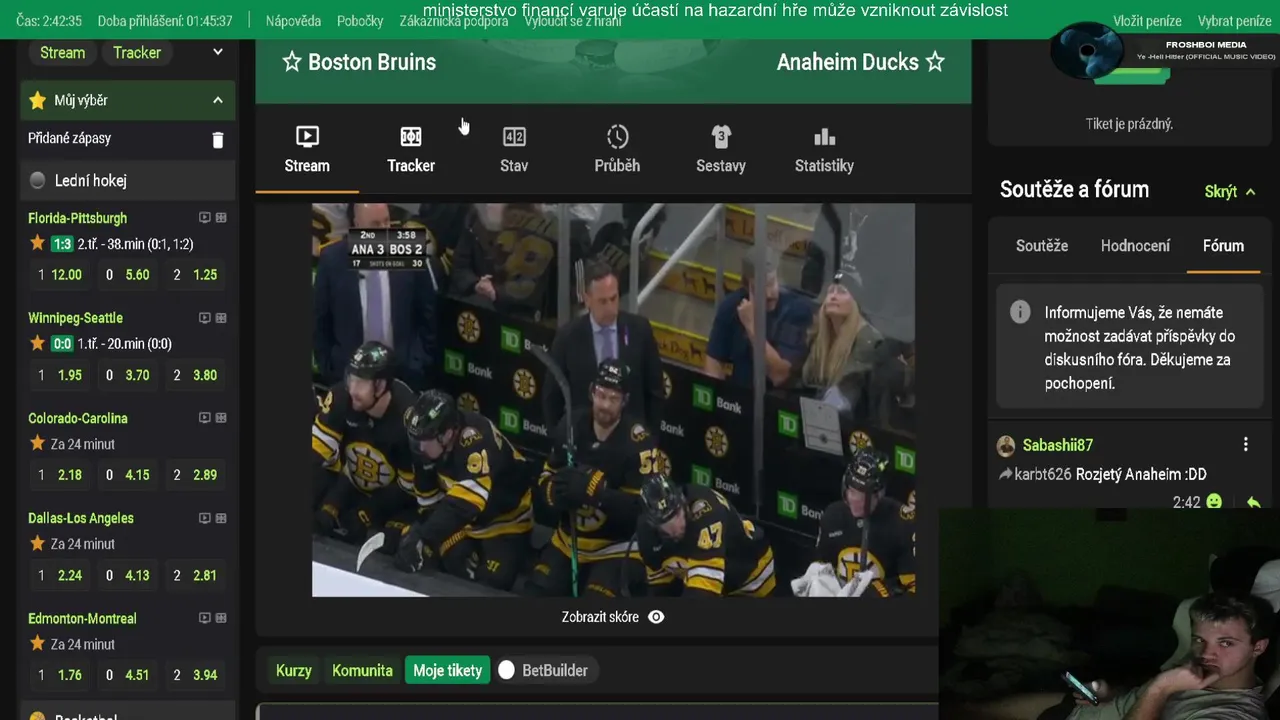Bet 1.76 on Edmonton to win

pos(58,675)
